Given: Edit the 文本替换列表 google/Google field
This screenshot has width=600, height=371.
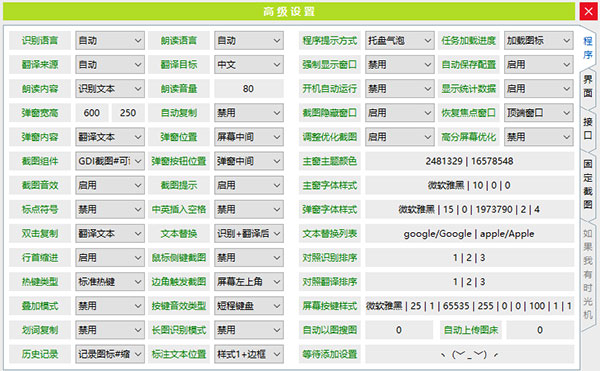Looking at the screenshot, I should 469,233.
